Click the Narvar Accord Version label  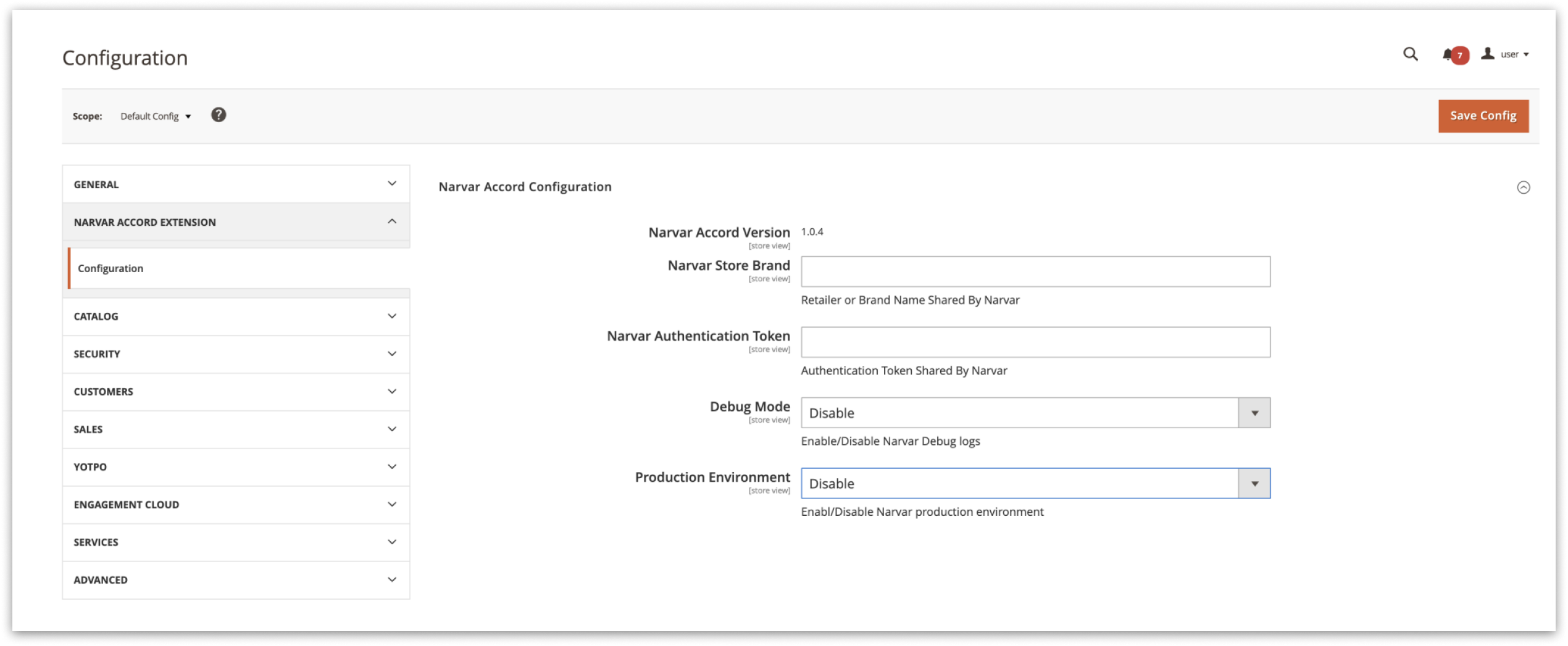(719, 233)
